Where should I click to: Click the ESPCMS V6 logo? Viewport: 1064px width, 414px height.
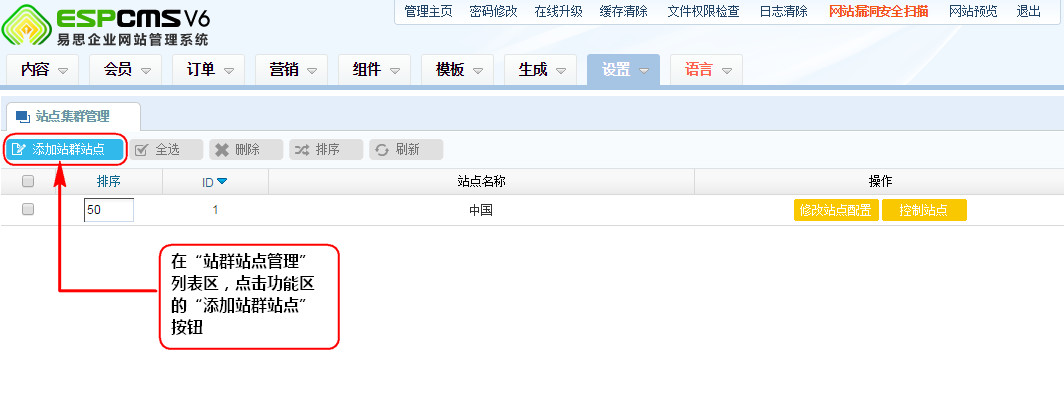tap(105, 25)
